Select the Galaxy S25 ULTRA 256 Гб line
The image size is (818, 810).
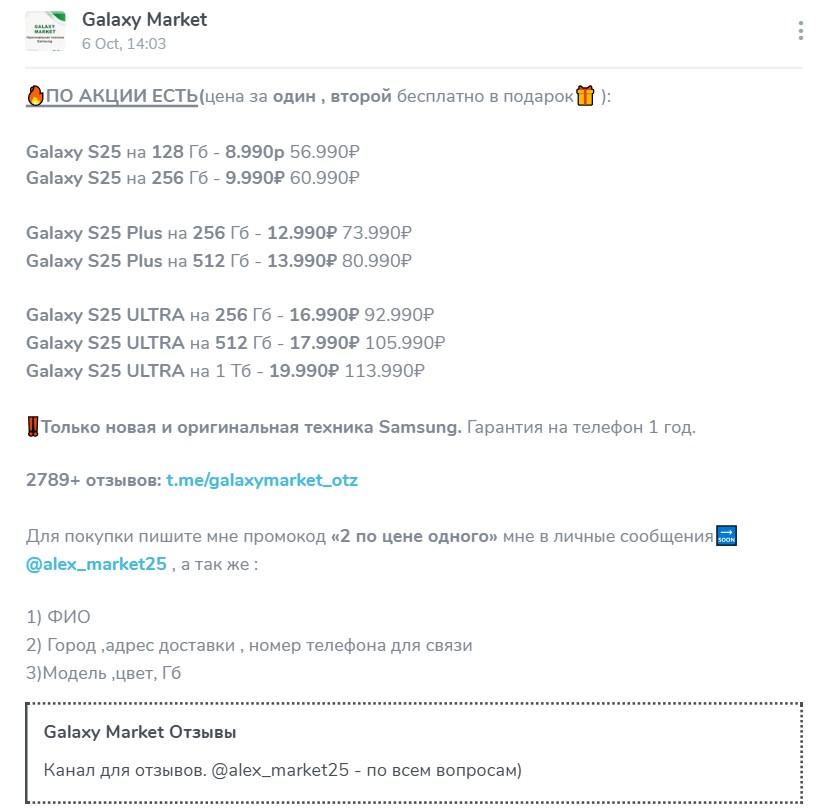[x=229, y=315]
